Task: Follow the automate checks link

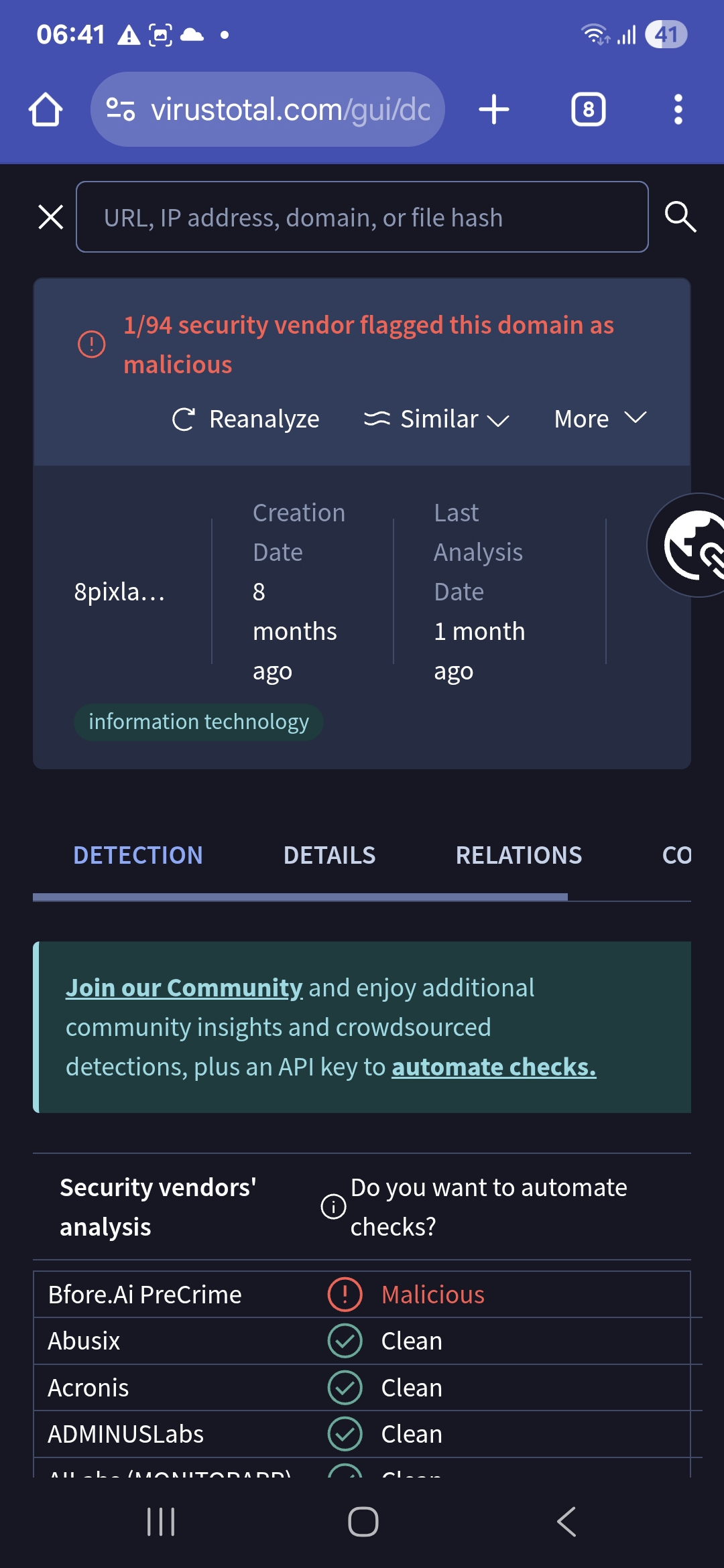Action: tap(493, 1067)
